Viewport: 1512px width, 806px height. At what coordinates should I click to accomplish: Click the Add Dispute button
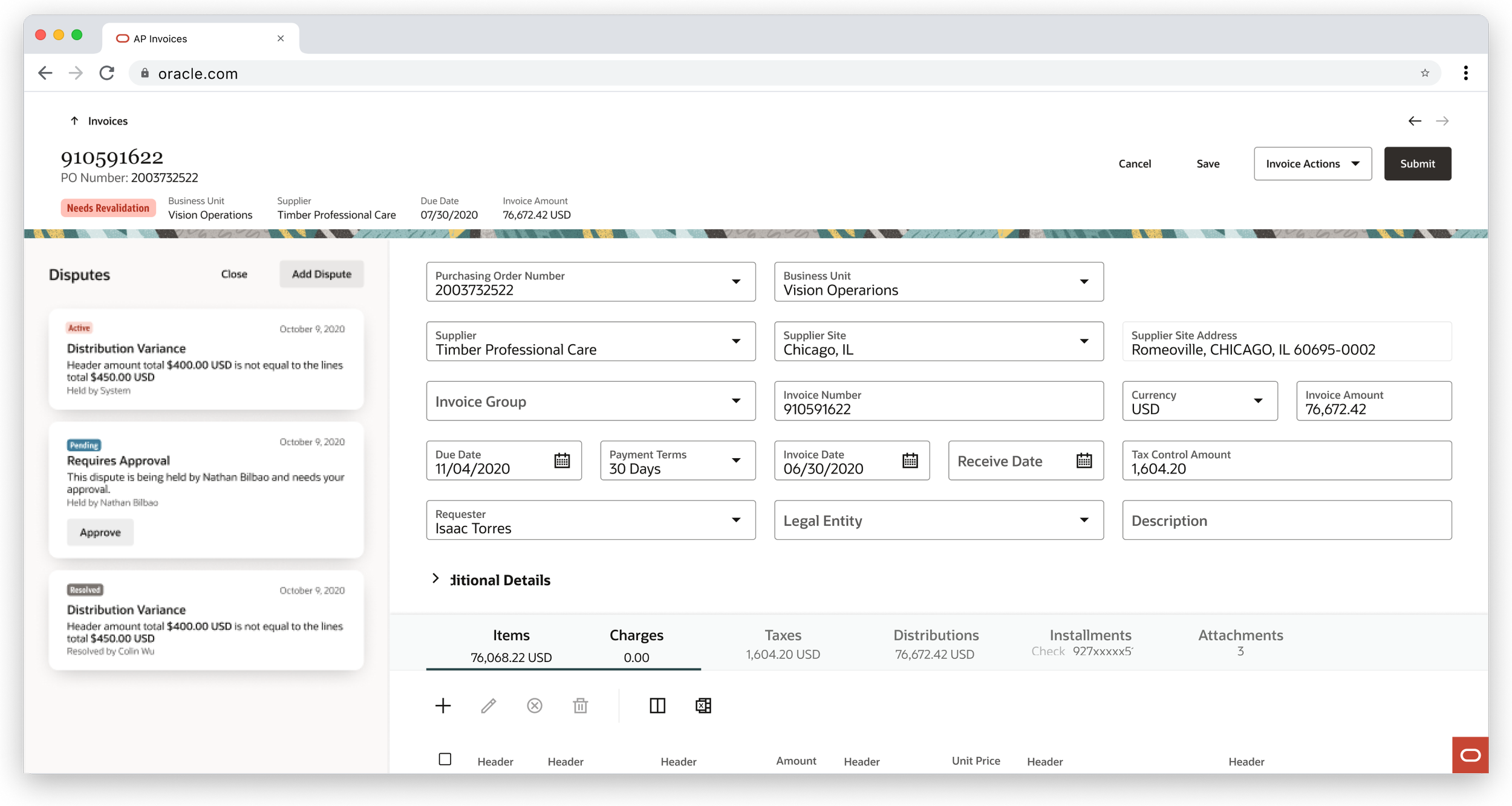pyautogui.click(x=321, y=274)
